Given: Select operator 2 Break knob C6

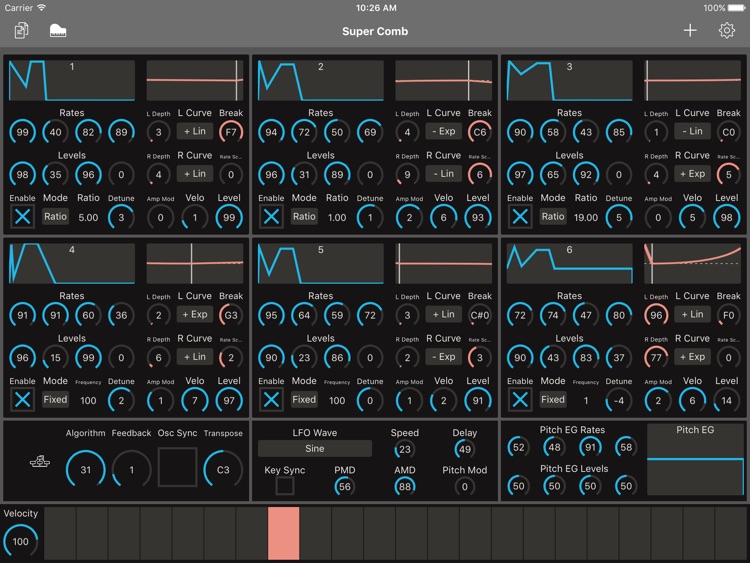Looking at the screenshot, I should pyautogui.click(x=480, y=132).
